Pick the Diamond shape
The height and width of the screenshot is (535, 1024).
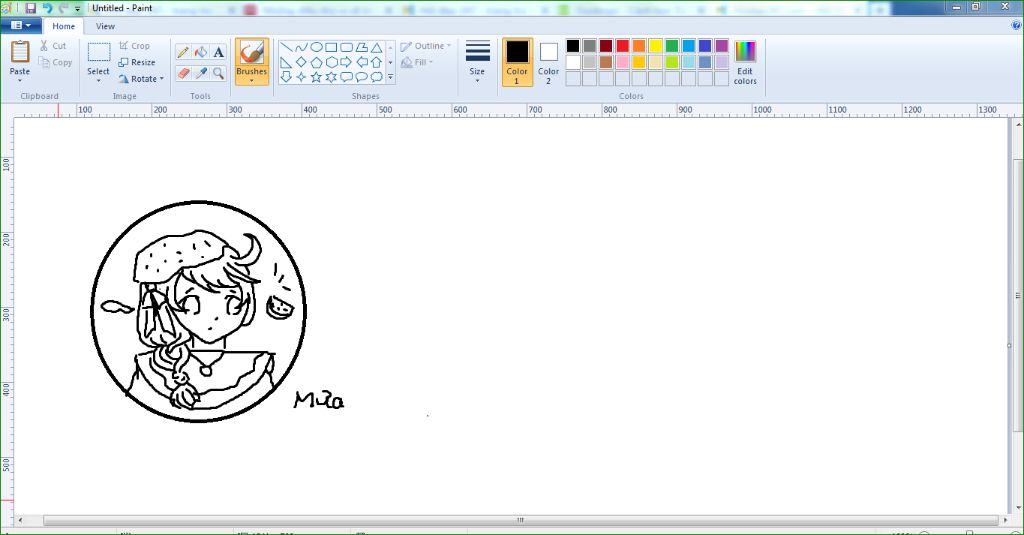(x=301, y=62)
